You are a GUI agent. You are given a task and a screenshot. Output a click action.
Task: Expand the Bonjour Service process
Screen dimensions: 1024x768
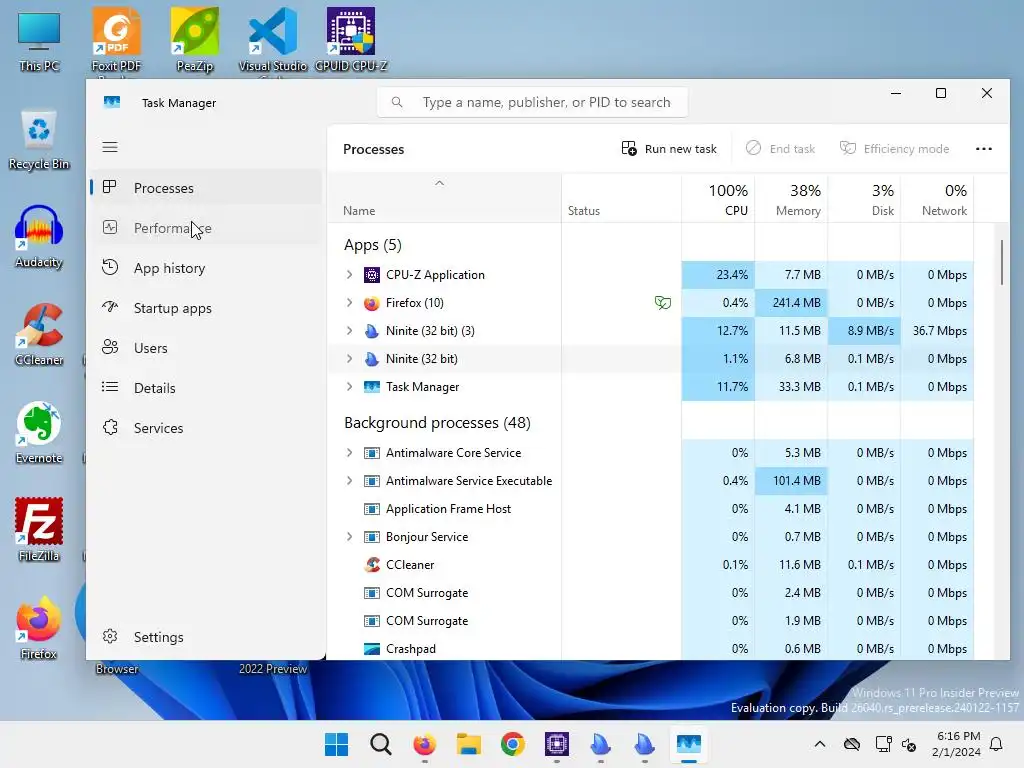349,537
